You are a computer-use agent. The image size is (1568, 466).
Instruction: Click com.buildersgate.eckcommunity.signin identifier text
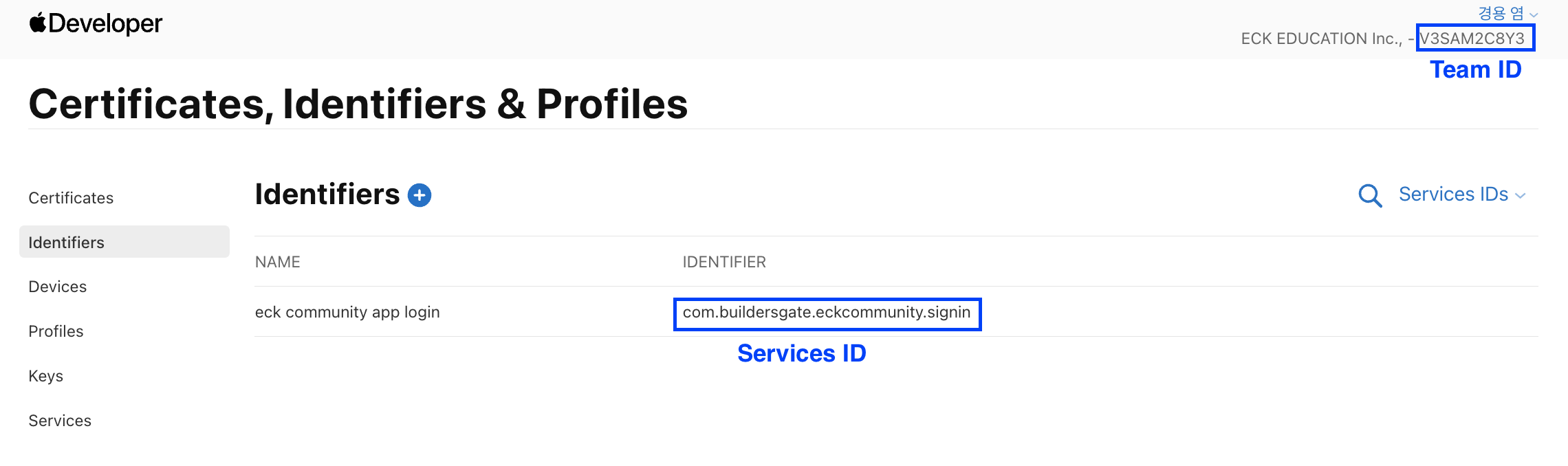coord(827,313)
